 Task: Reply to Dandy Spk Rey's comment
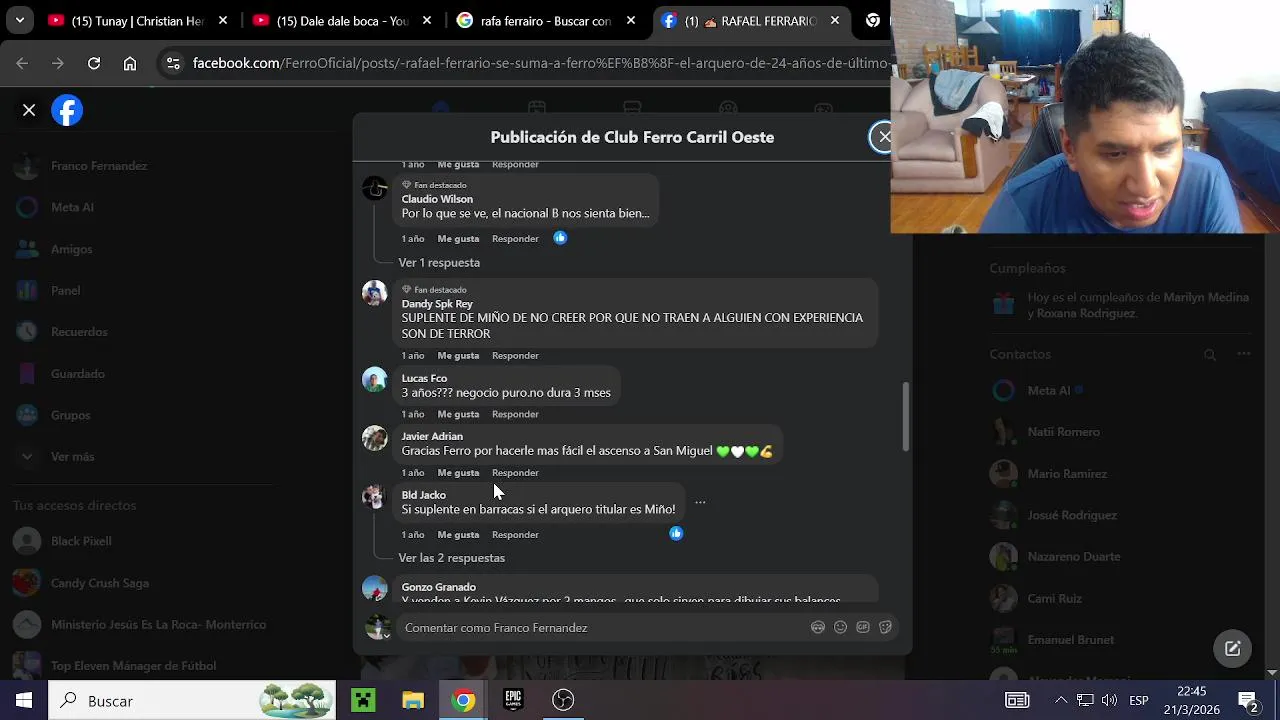pos(515,356)
